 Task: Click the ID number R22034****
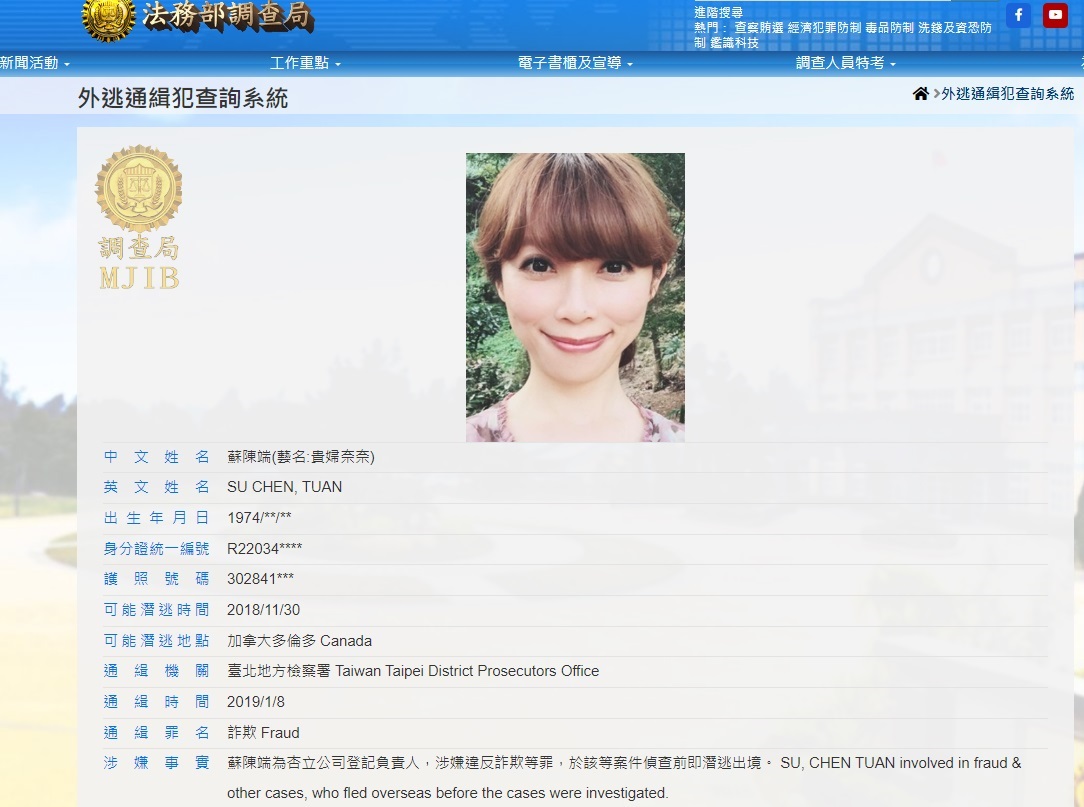265,548
